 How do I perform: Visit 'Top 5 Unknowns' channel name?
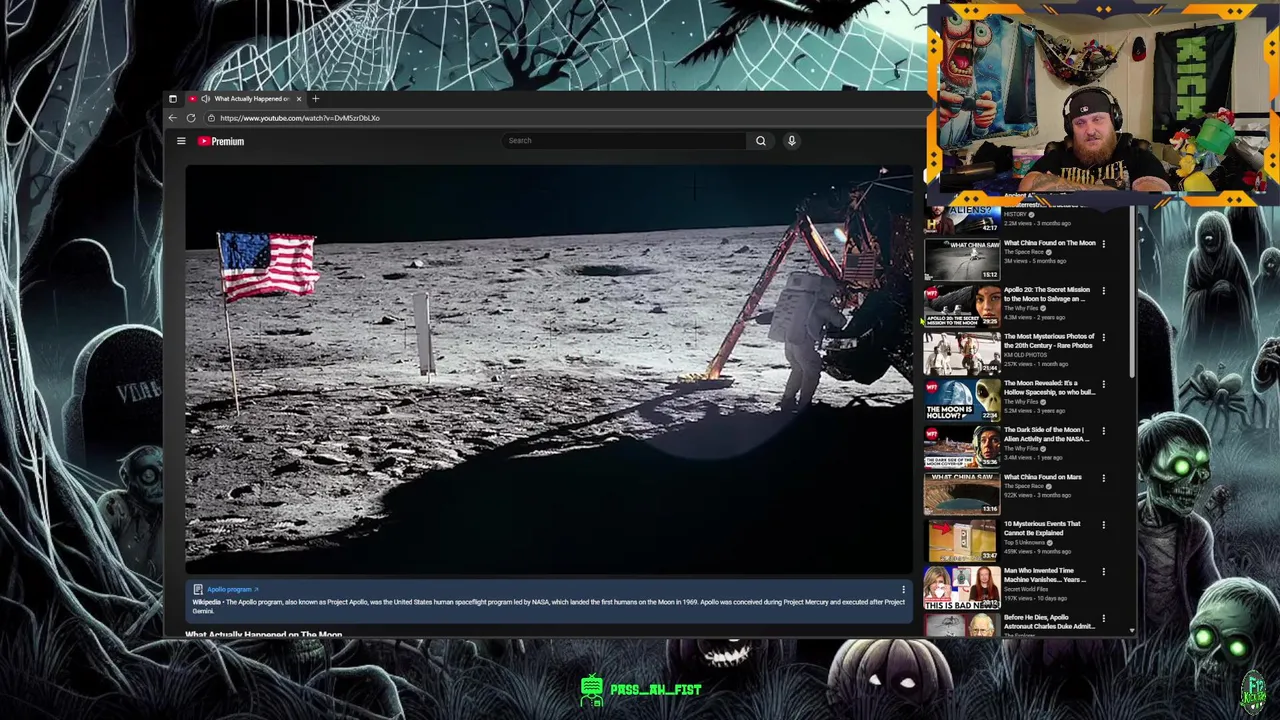point(1024,542)
